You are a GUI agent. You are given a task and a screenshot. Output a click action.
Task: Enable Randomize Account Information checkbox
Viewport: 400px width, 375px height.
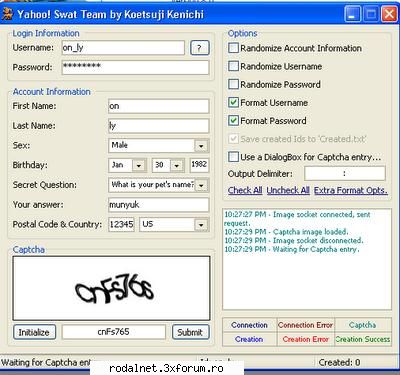pos(233,48)
